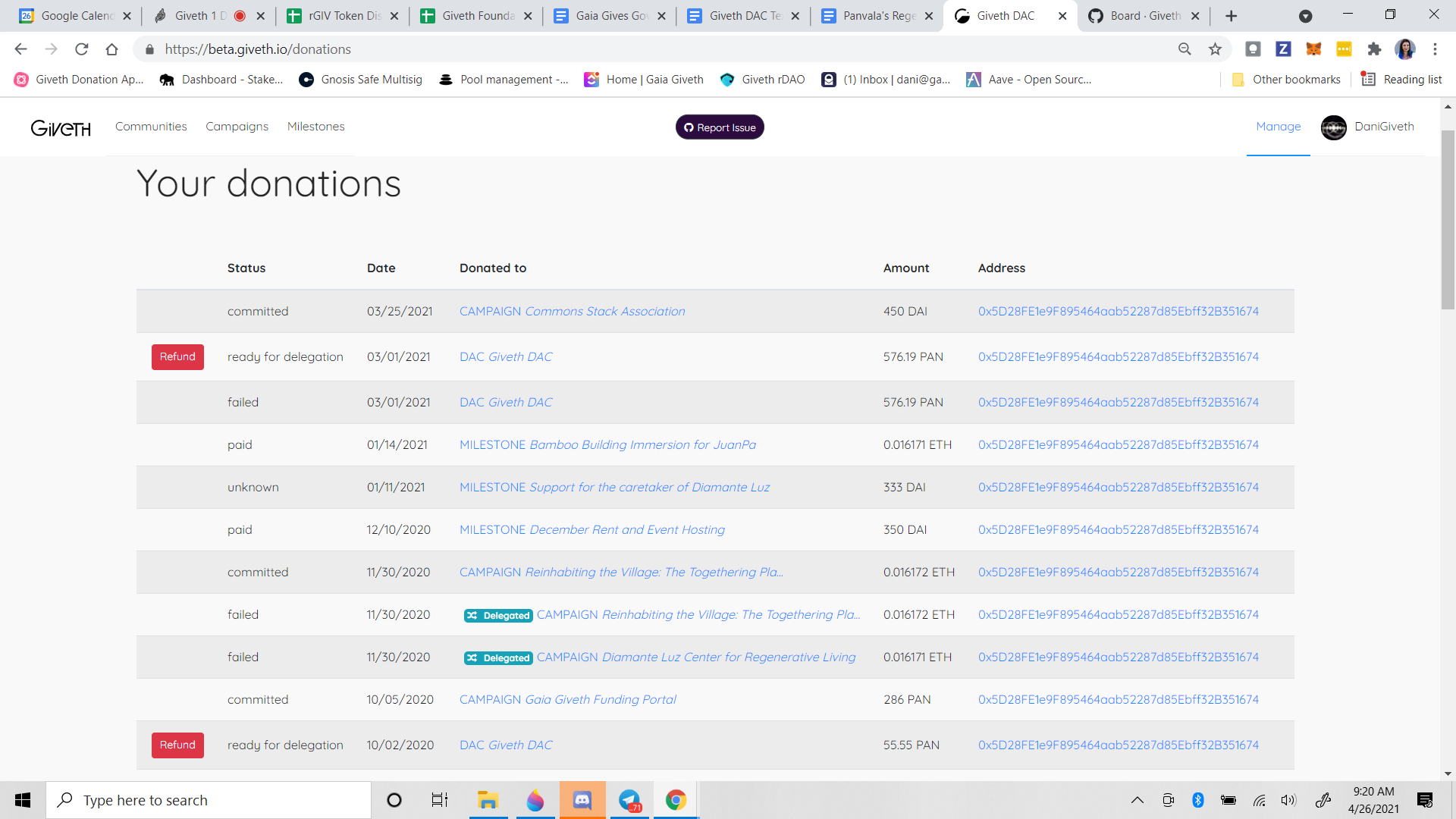The width and height of the screenshot is (1456, 819).
Task: Reload the page with the refresh icon
Action: pyautogui.click(x=82, y=49)
